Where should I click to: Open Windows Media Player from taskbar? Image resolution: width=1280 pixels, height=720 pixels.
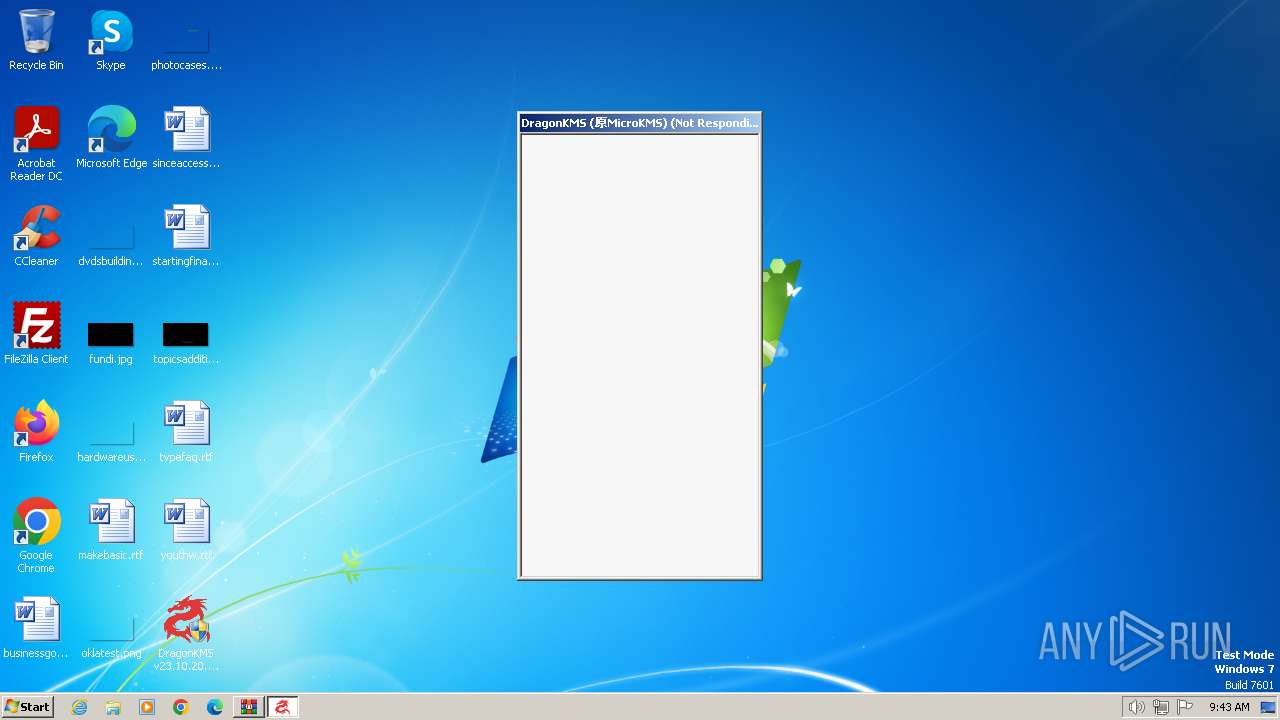[x=147, y=707]
